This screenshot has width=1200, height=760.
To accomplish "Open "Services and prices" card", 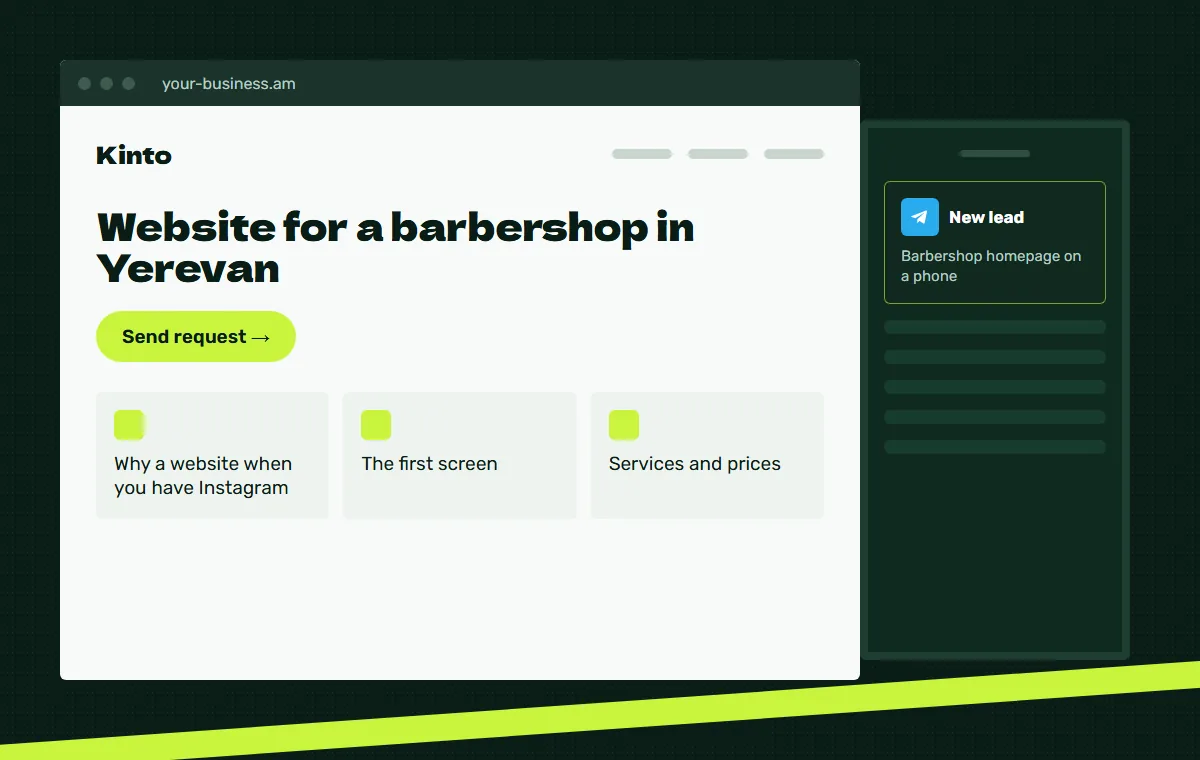I will tap(707, 455).
